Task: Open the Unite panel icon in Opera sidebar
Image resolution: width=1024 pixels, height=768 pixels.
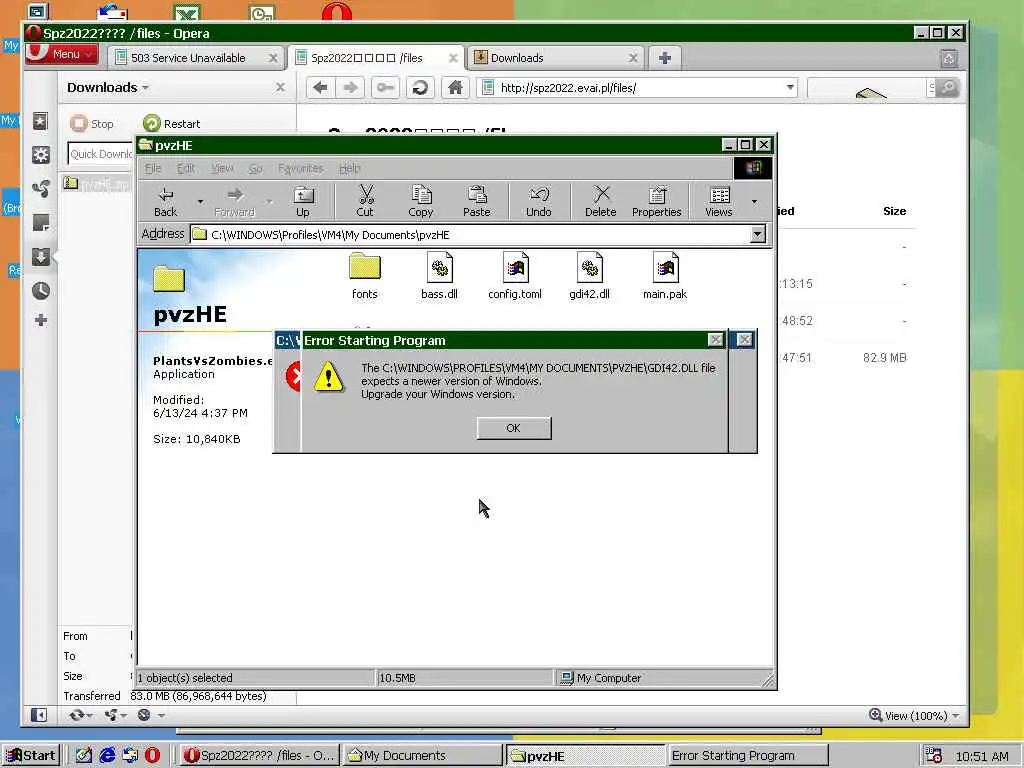Action: coord(40,189)
